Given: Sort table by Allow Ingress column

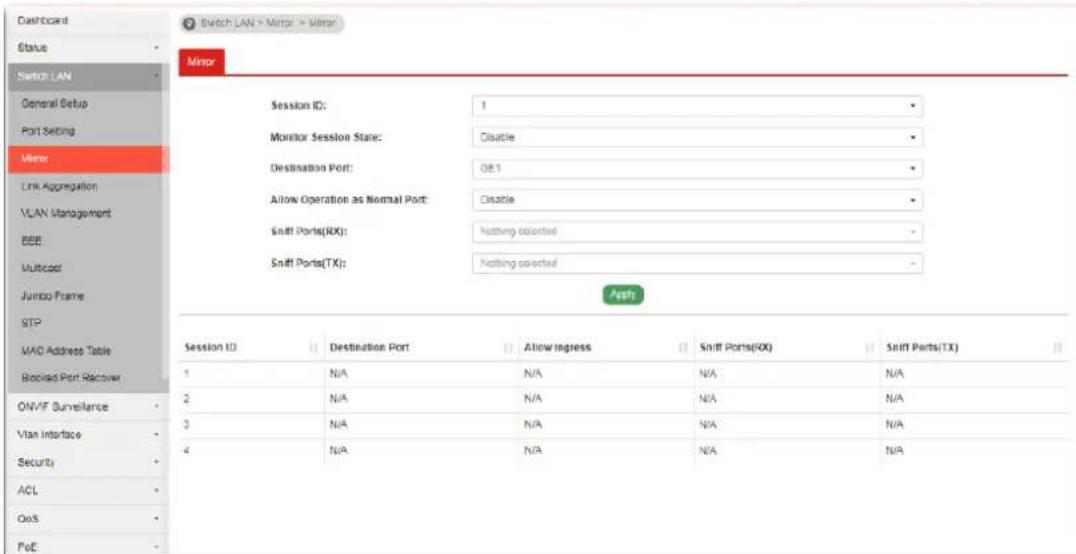Looking at the screenshot, I should pyautogui.click(x=684, y=348).
